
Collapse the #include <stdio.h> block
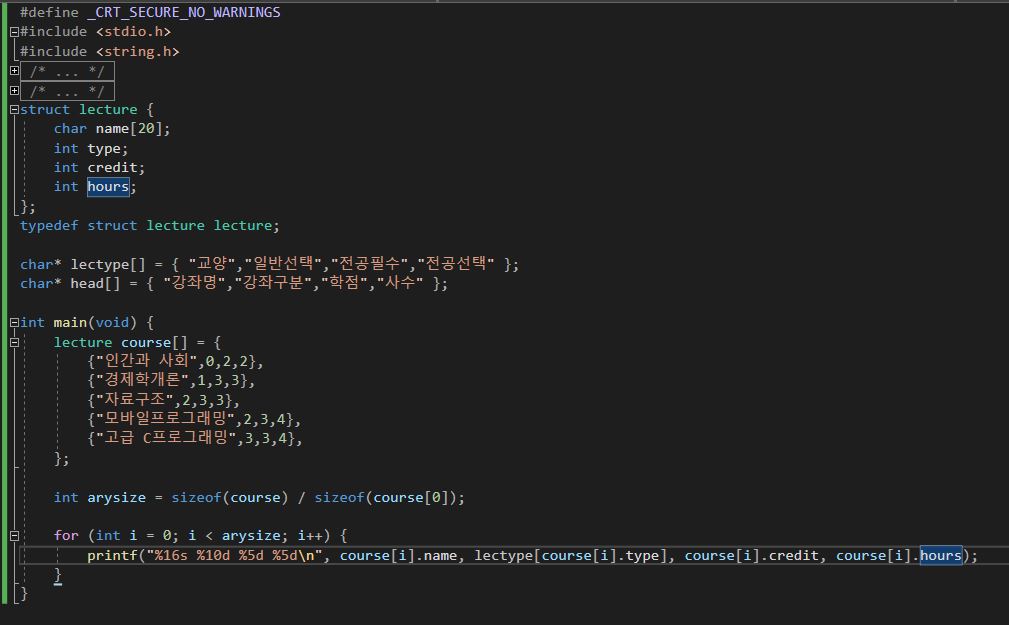pos(14,32)
